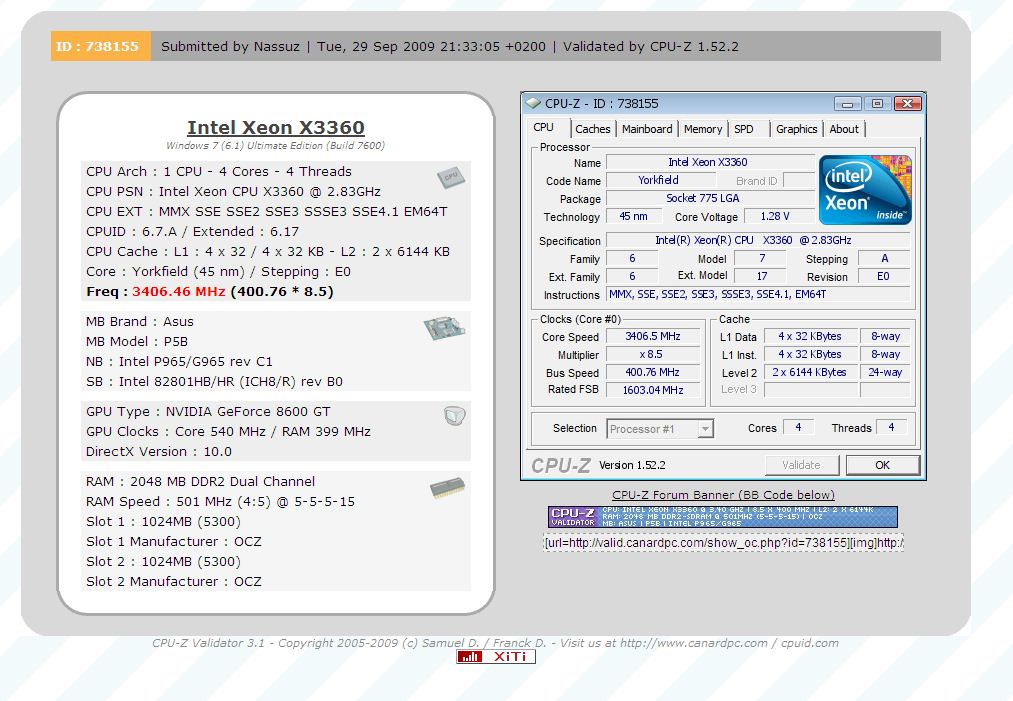Click the L1 Data 4 x 32 KBytes field
Viewport: 1013px width, 701px height.
810,337
